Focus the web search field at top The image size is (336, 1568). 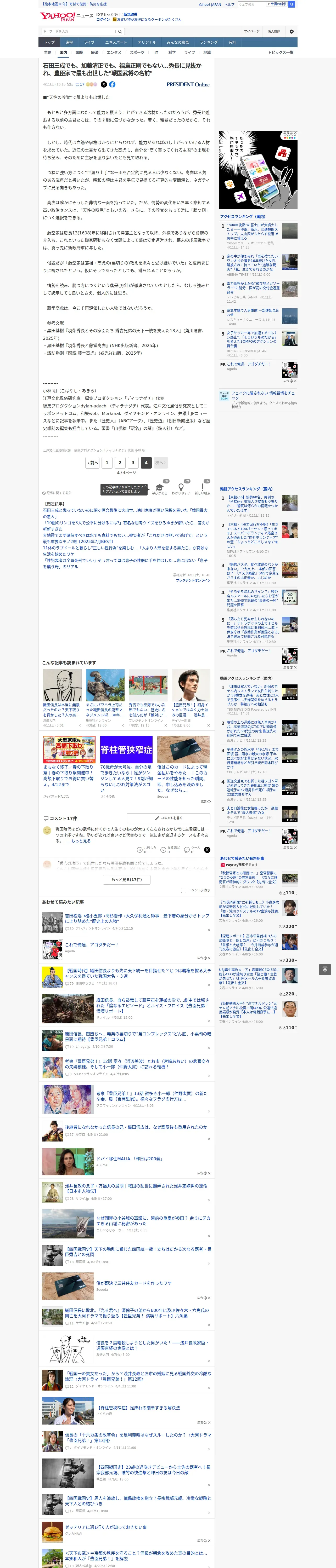click(x=251, y=4)
